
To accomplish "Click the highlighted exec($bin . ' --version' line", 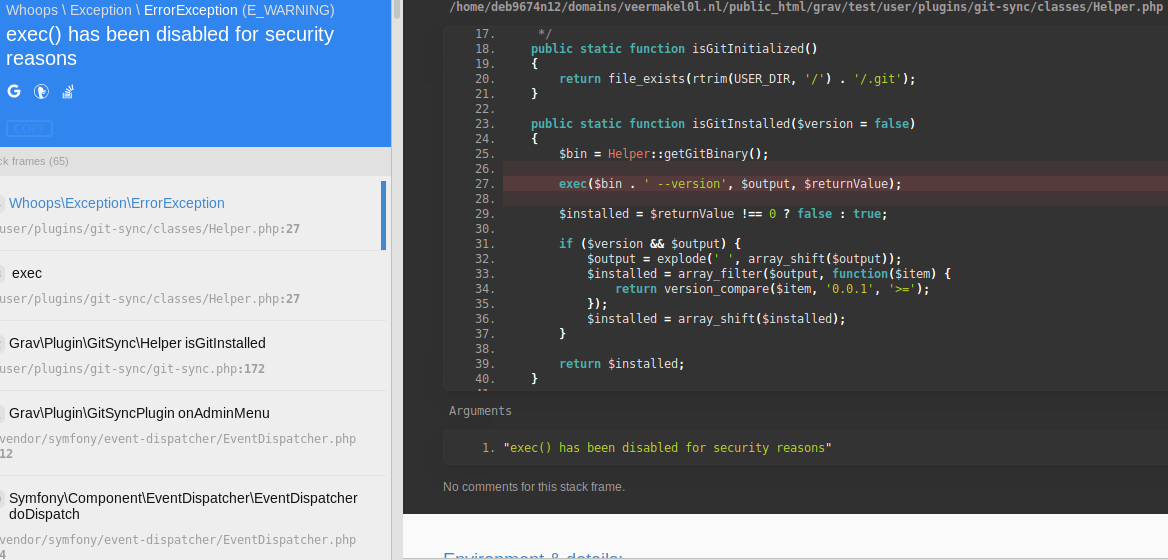I will [x=730, y=184].
